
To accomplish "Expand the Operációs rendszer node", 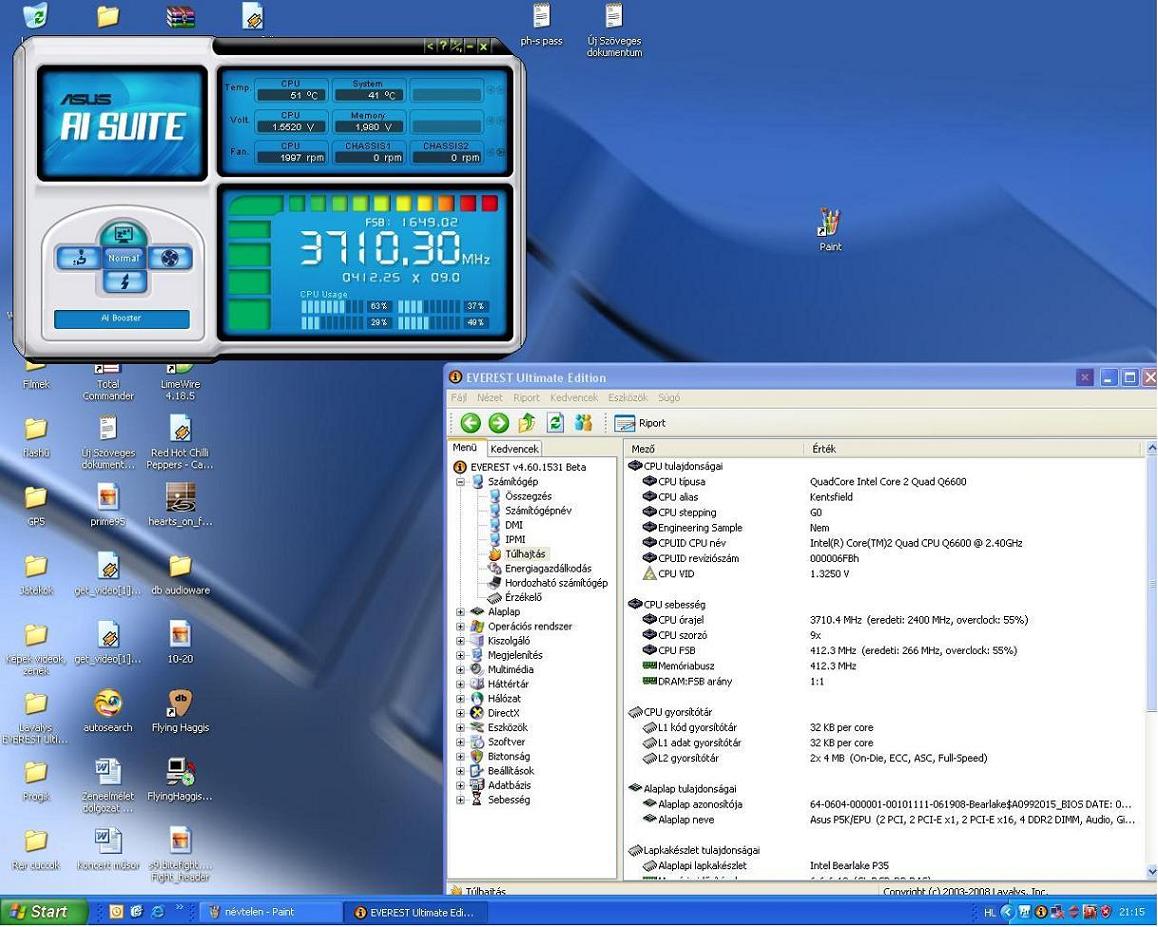I will coord(460,627).
